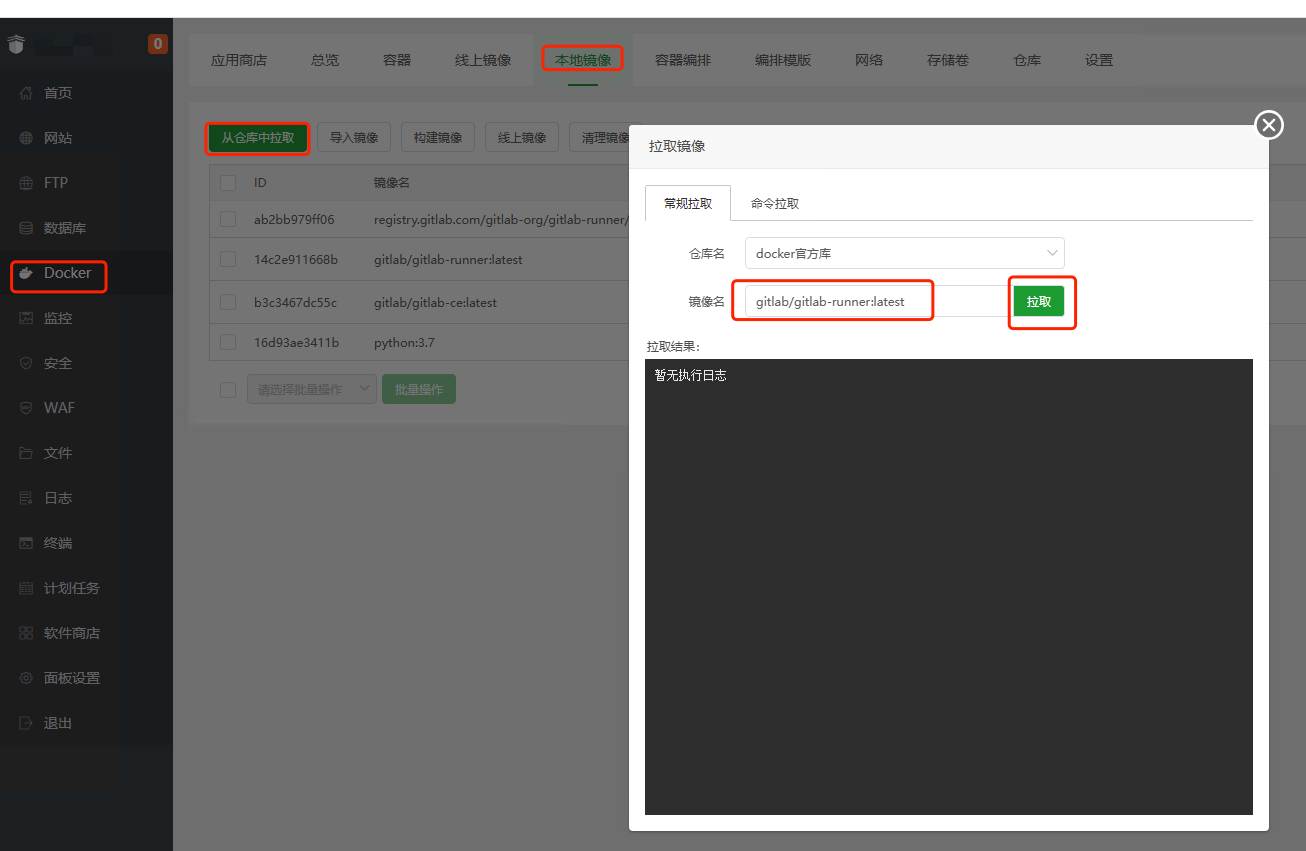Open the 设置 tab
This screenshot has width=1306, height=851.
click(x=1099, y=60)
